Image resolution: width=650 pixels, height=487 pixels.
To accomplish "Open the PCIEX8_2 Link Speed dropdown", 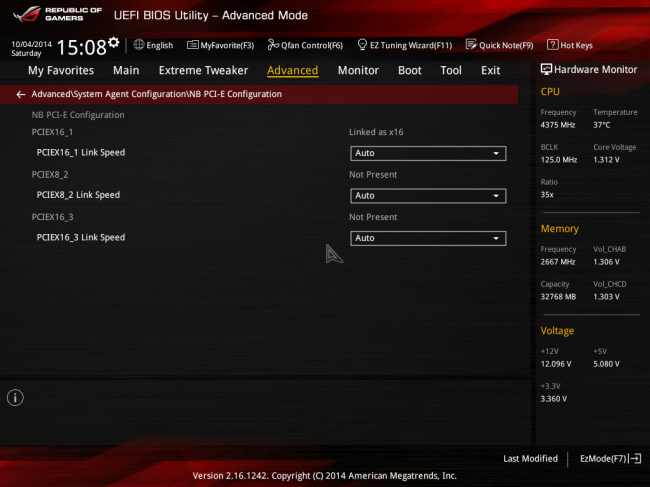I will (428, 196).
